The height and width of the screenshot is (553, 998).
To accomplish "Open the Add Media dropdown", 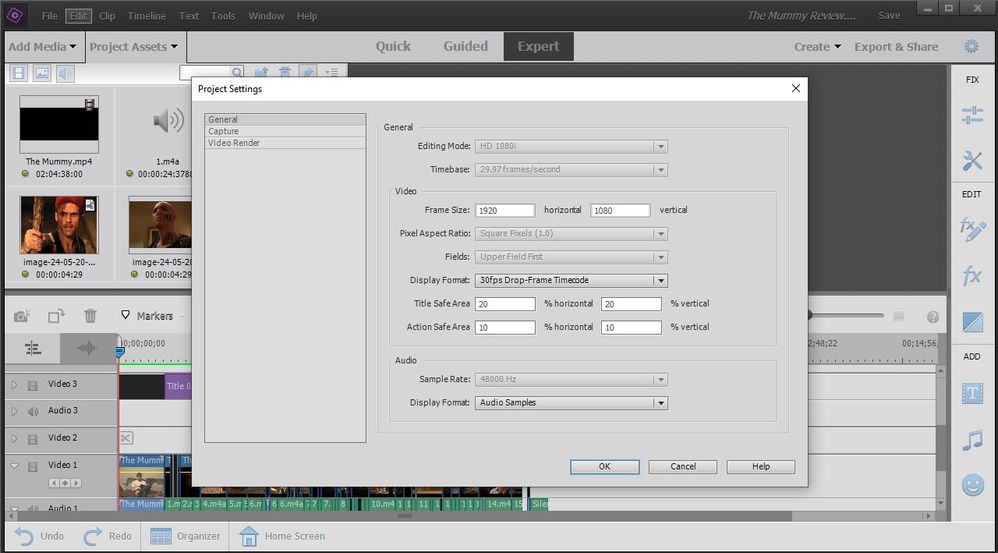I will pos(42,46).
